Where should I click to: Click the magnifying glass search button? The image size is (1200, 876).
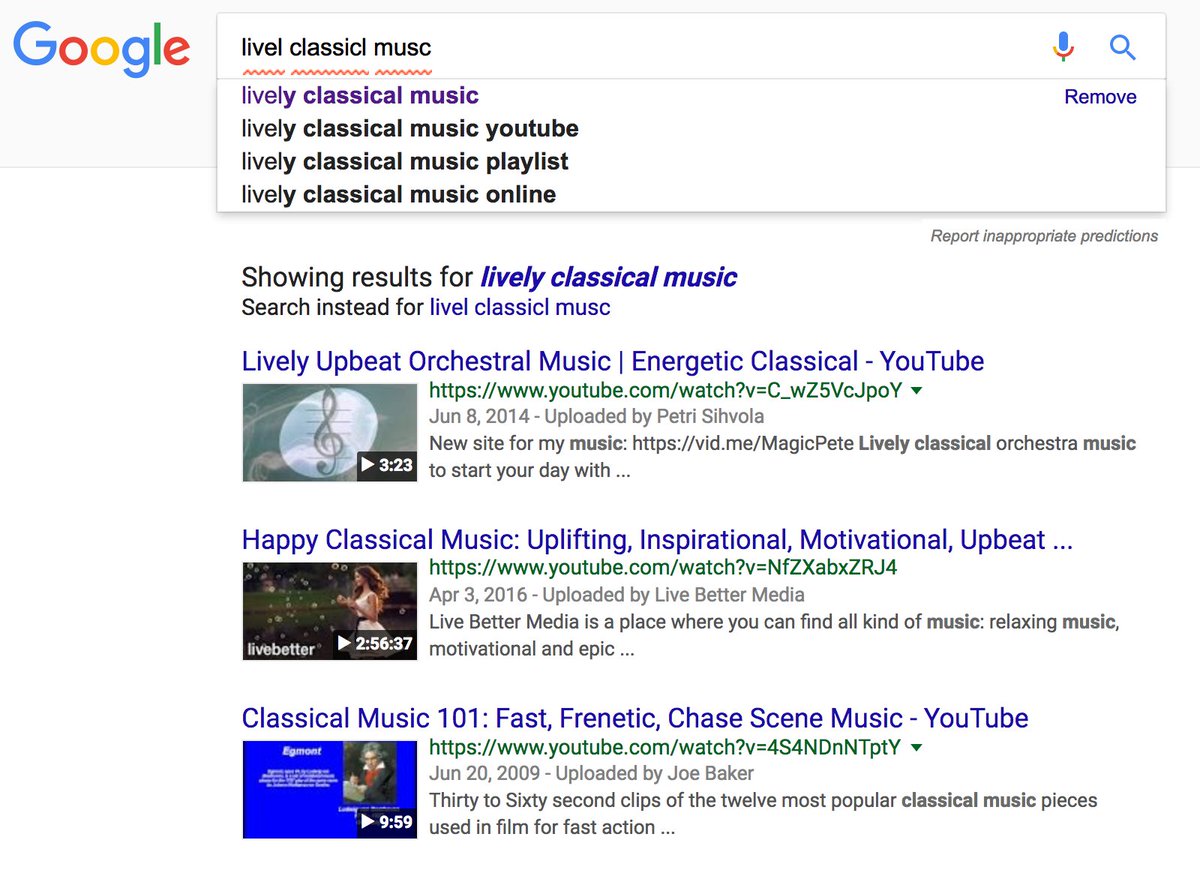(x=1123, y=46)
